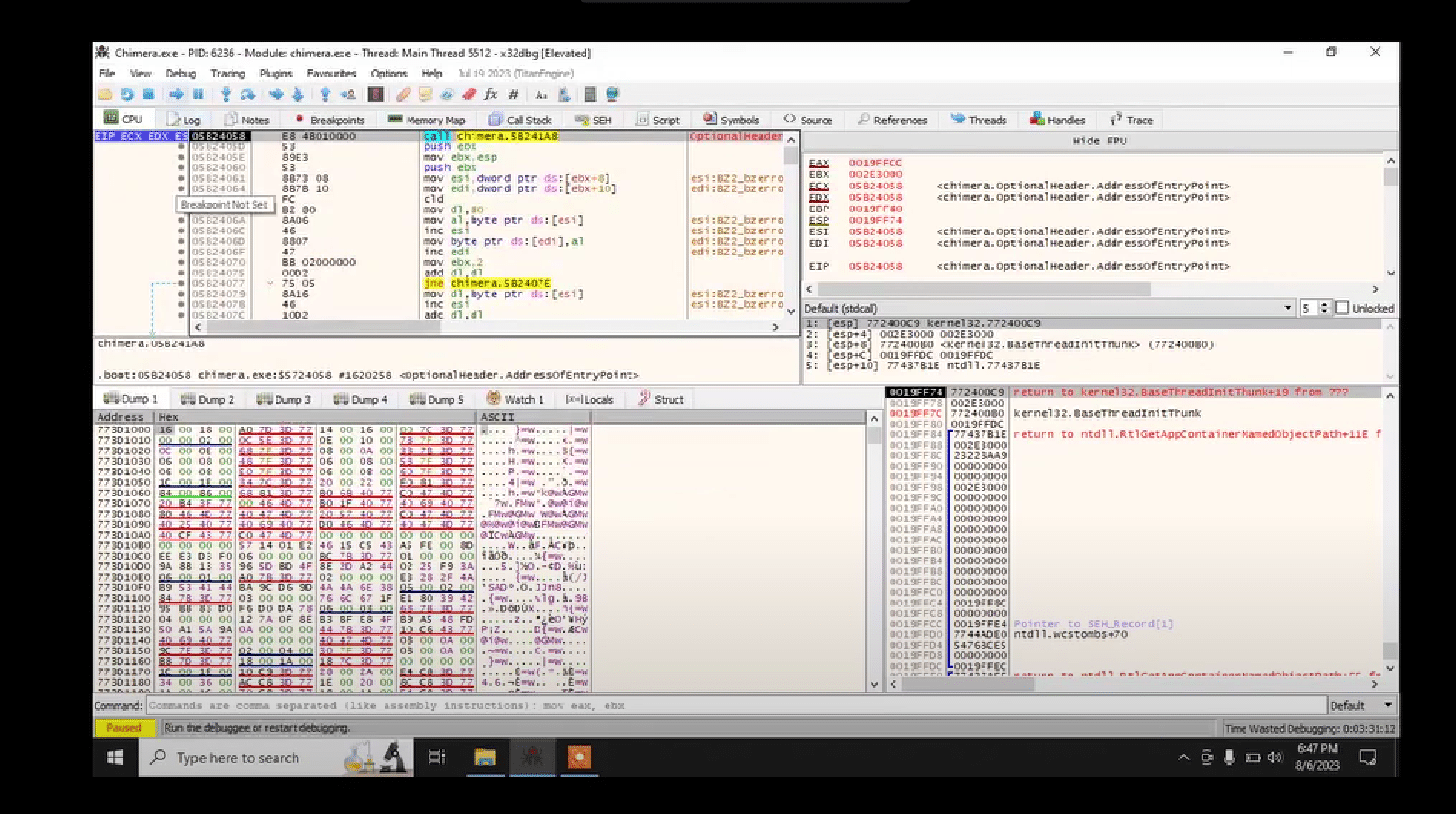The height and width of the screenshot is (814, 1456).
Task: Click the Step Into toolbar icon
Action: tap(226, 95)
